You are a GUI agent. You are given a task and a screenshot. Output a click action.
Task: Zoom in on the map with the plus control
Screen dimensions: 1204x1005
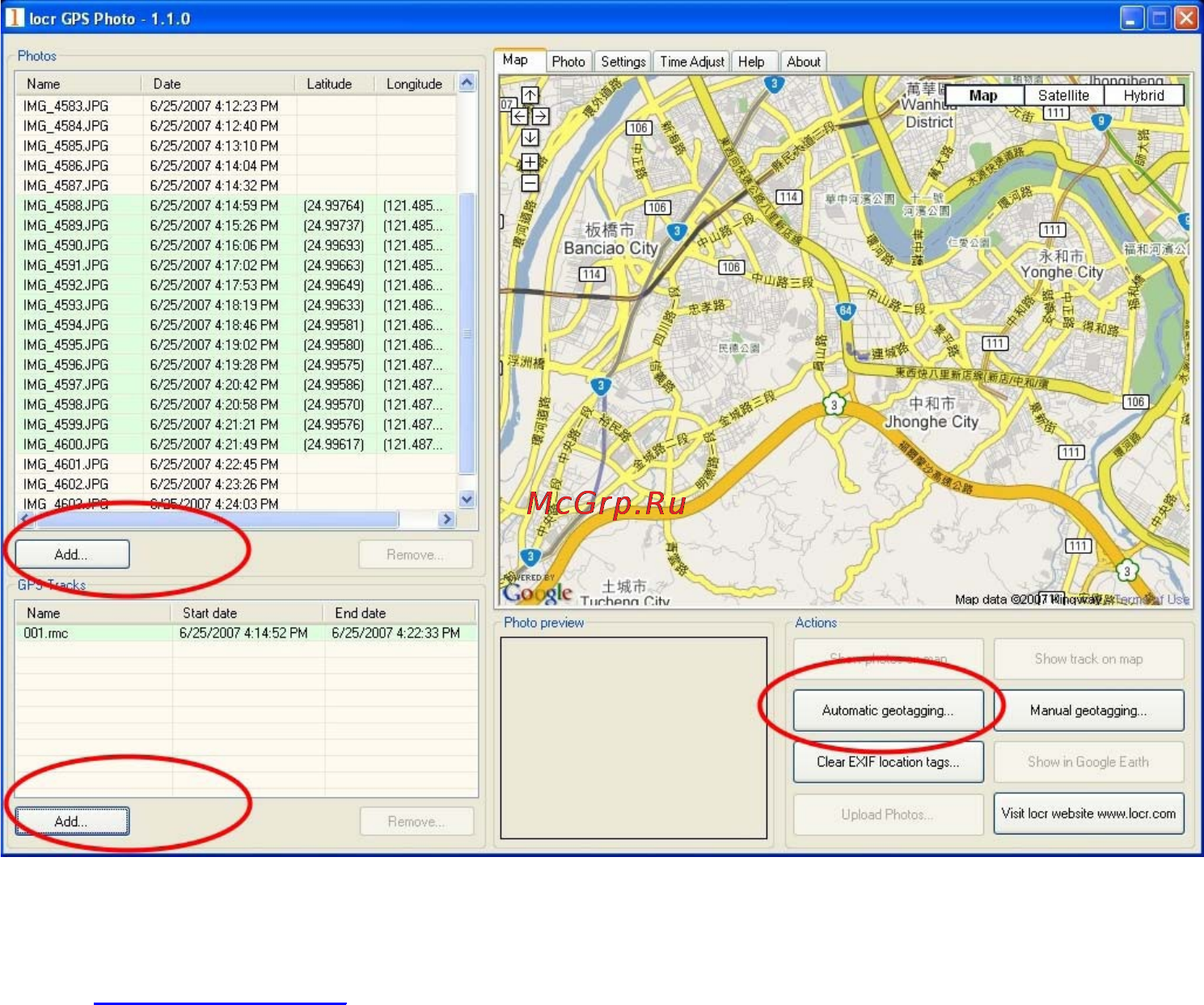click(x=530, y=162)
